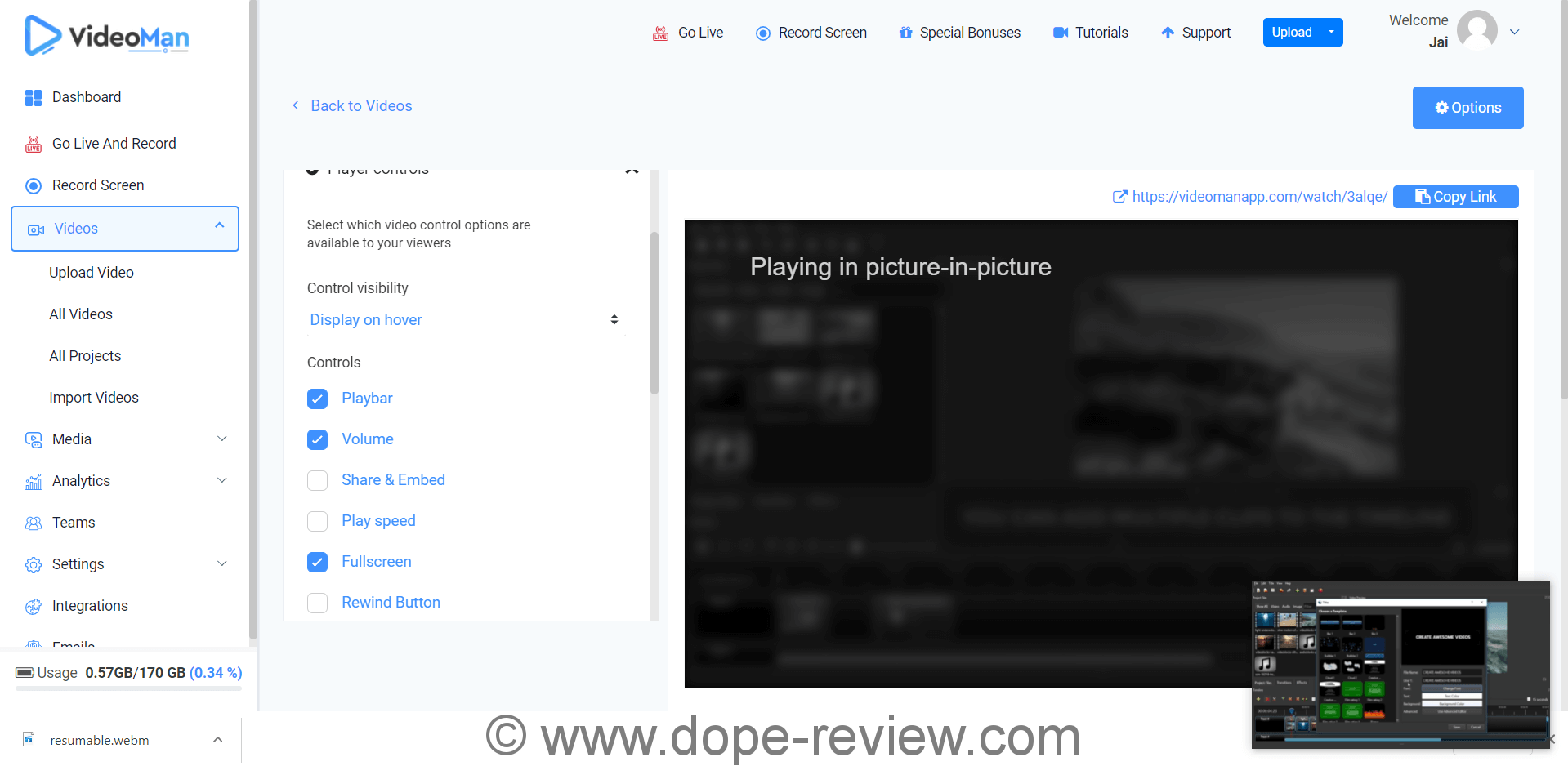Select Import Videos menu item
The image size is (1568, 766).
tap(94, 398)
